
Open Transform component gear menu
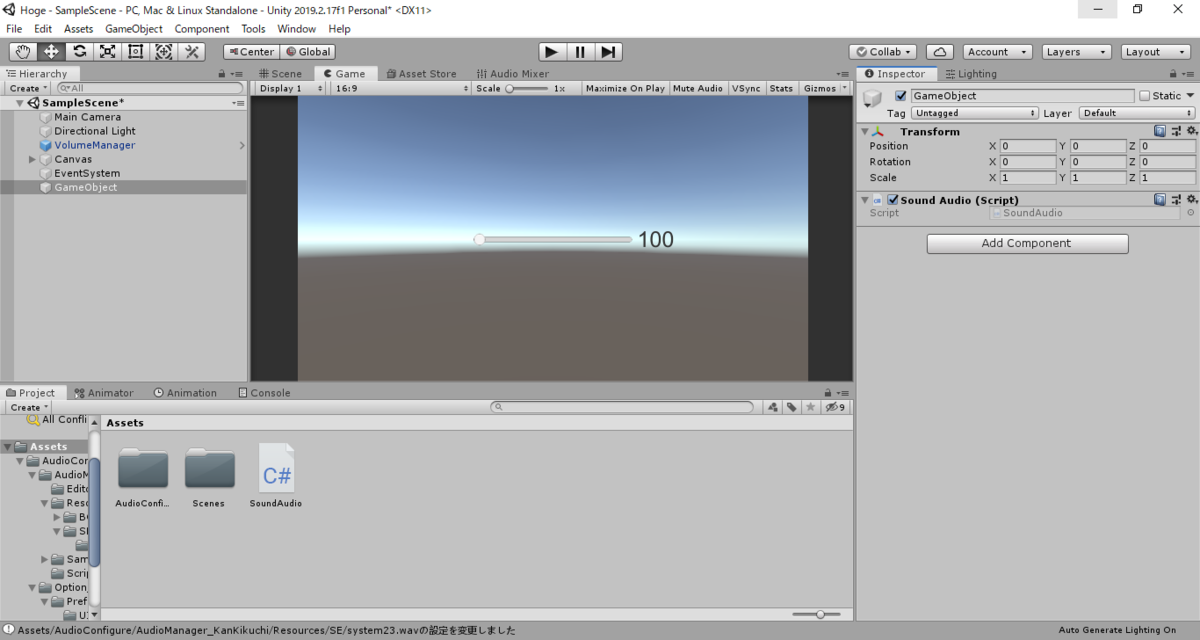pos(1190,131)
